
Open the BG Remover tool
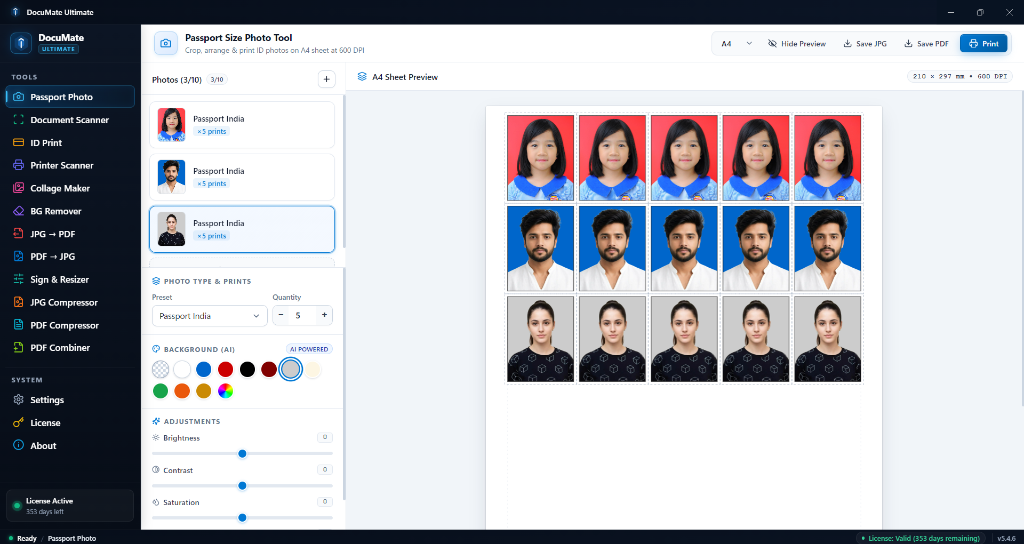tap(70, 211)
